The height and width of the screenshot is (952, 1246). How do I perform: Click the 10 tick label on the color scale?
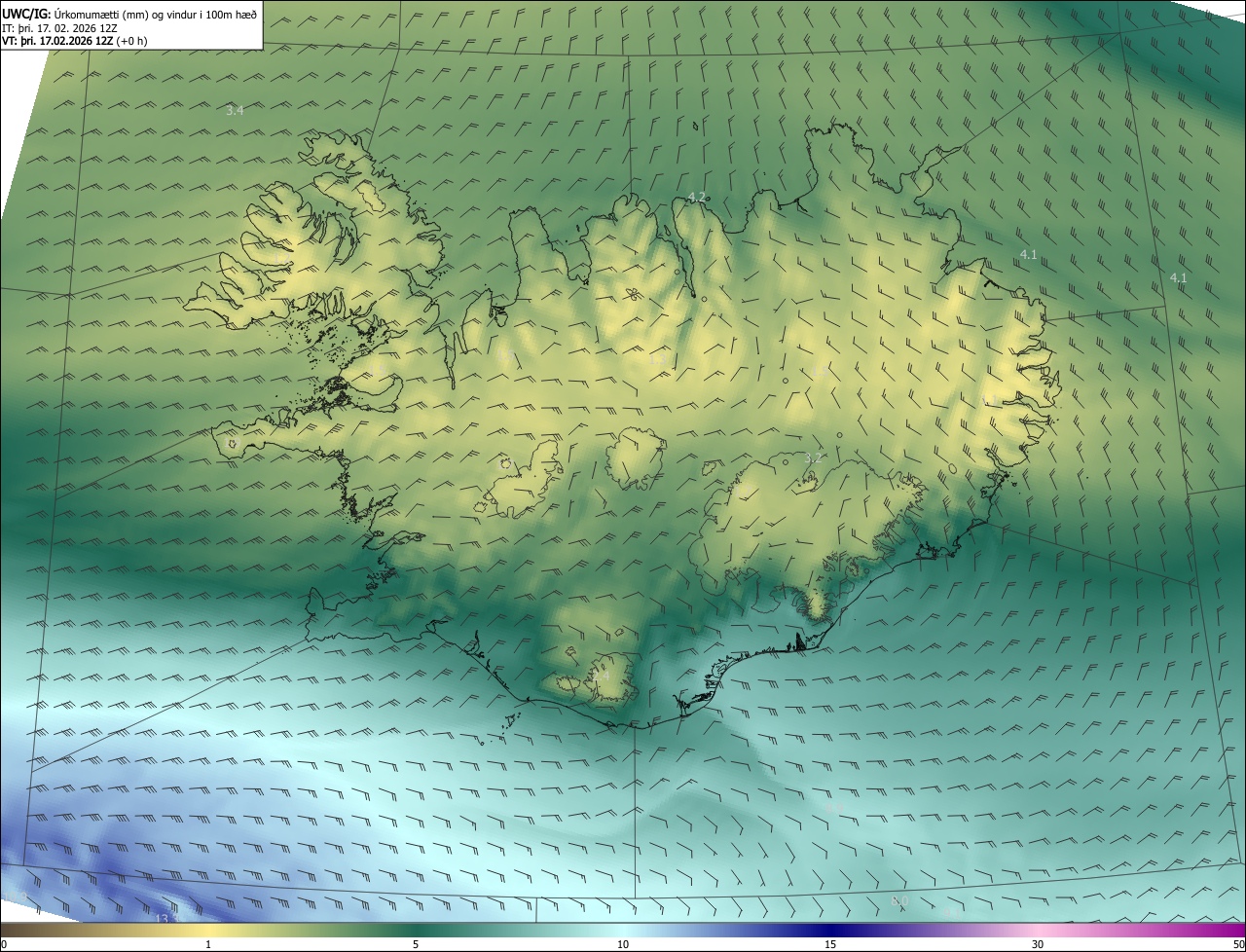click(623, 944)
